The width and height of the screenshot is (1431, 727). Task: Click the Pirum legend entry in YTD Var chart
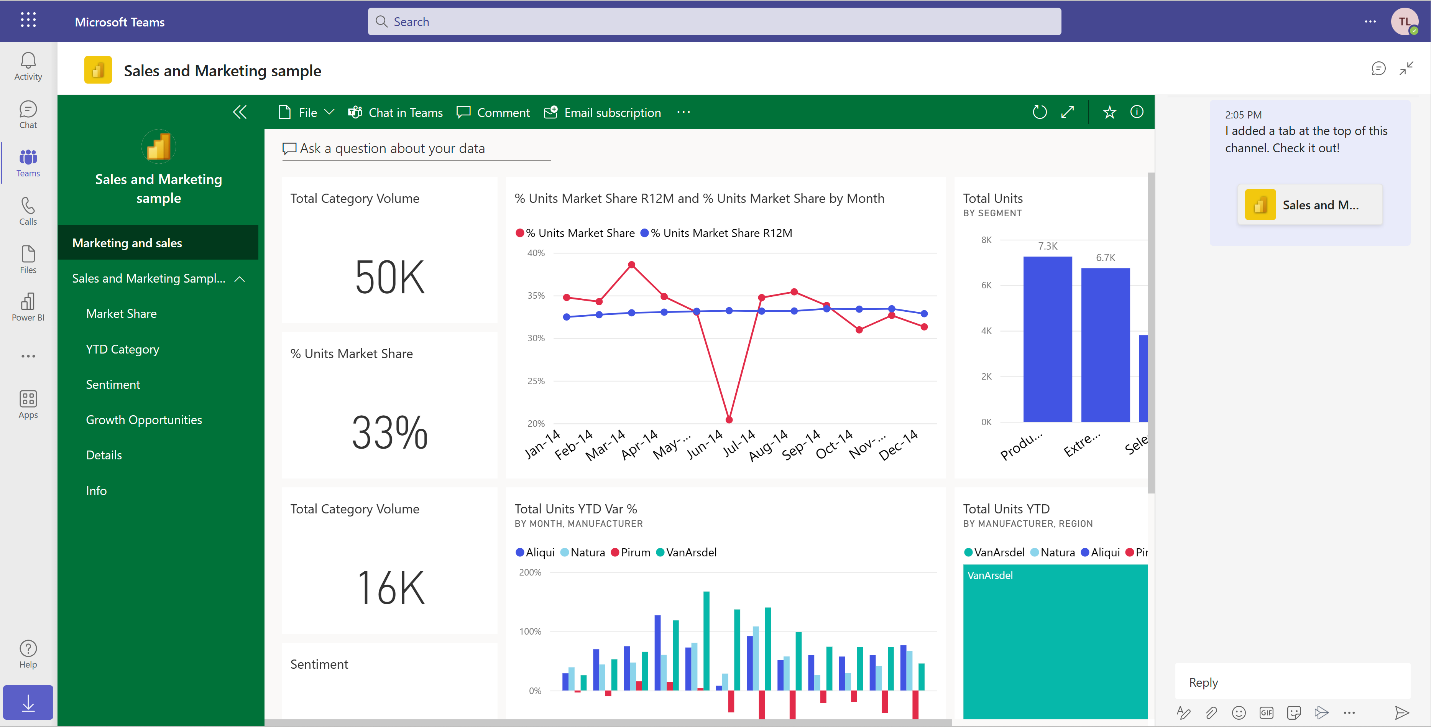632,552
